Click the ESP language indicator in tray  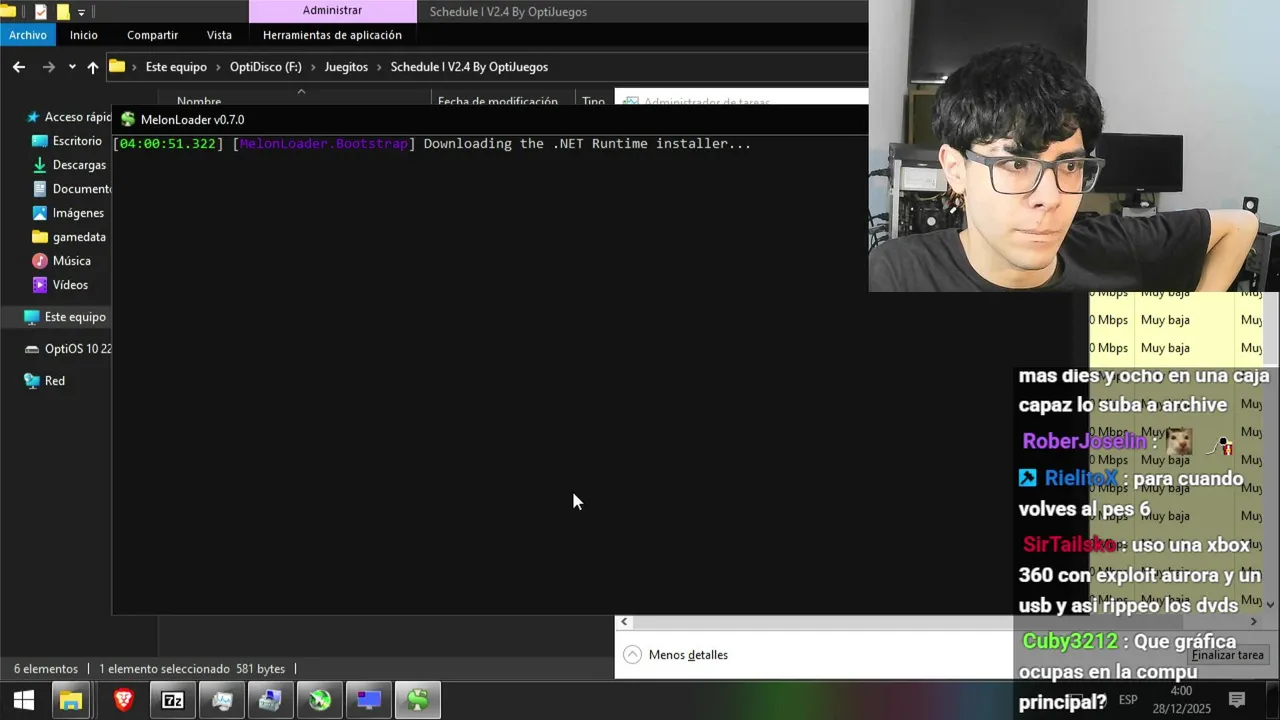pos(1128,700)
